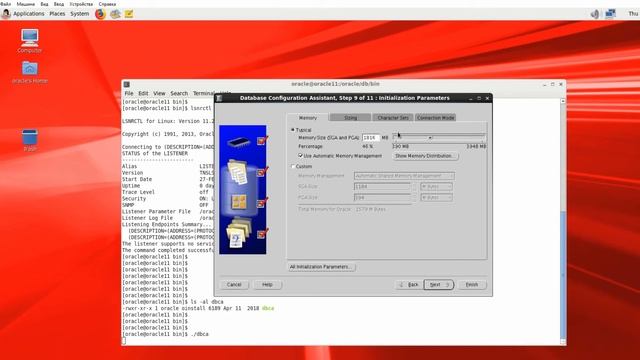Select the Trash desktop icon
This screenshot has width=640, height=360.
30,140
